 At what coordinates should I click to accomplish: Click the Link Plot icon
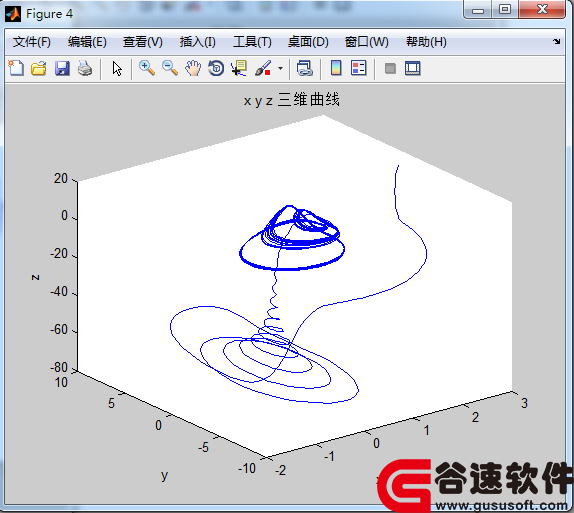point(305,68)
